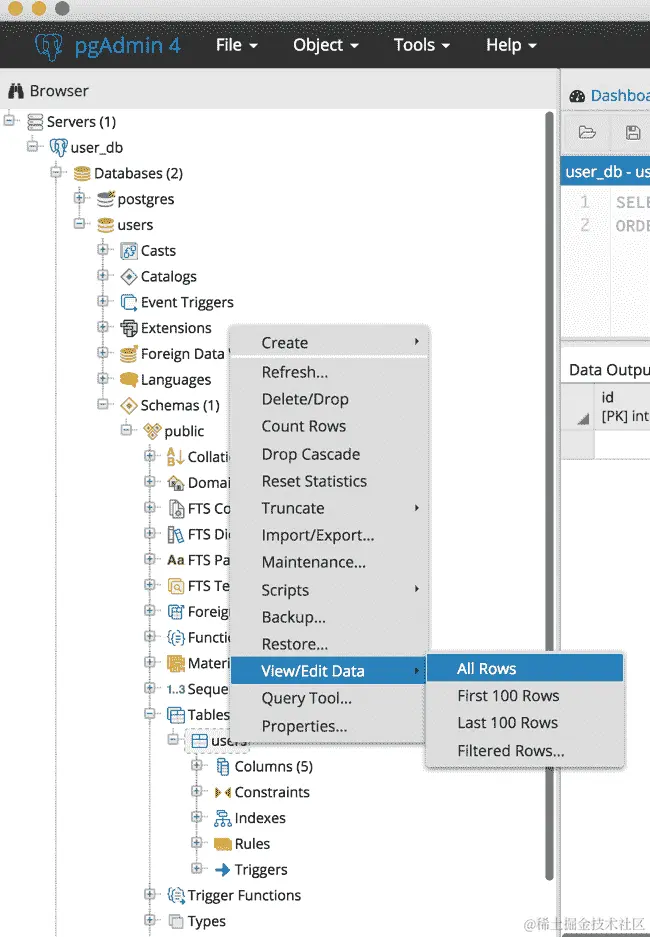This screenshot has width=650, height=937.
Task: Open the Tools menu
Action: point(421,45)
